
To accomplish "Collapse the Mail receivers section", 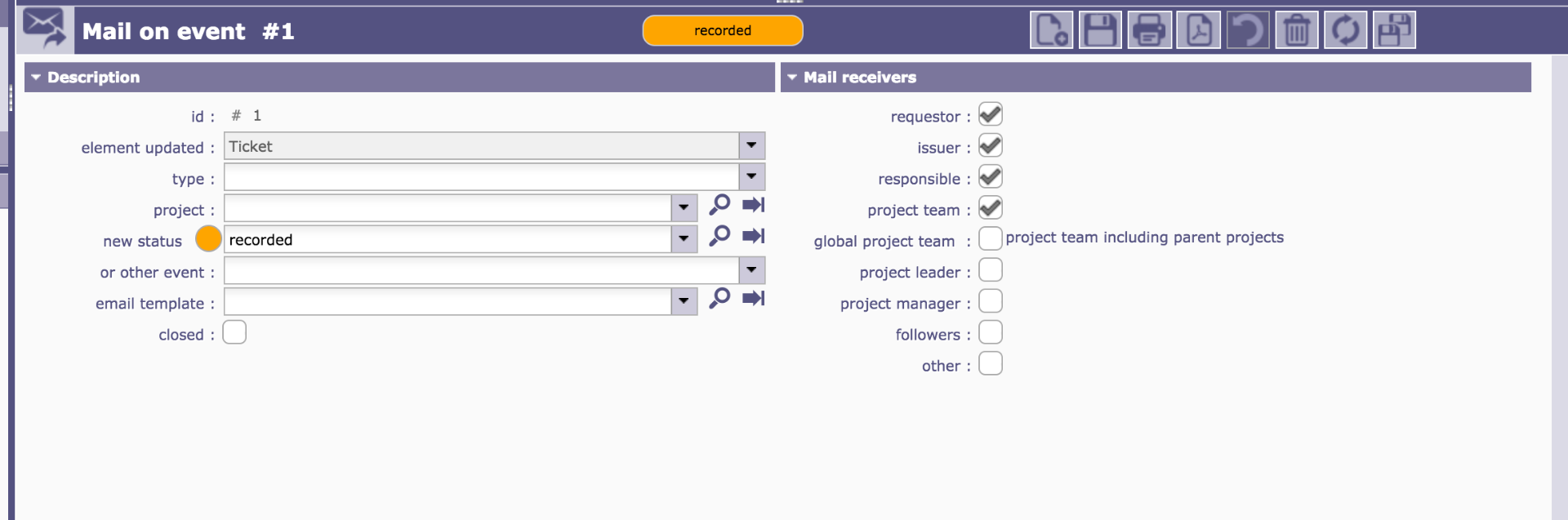I will pyautogui.click(x=791, y=78).
